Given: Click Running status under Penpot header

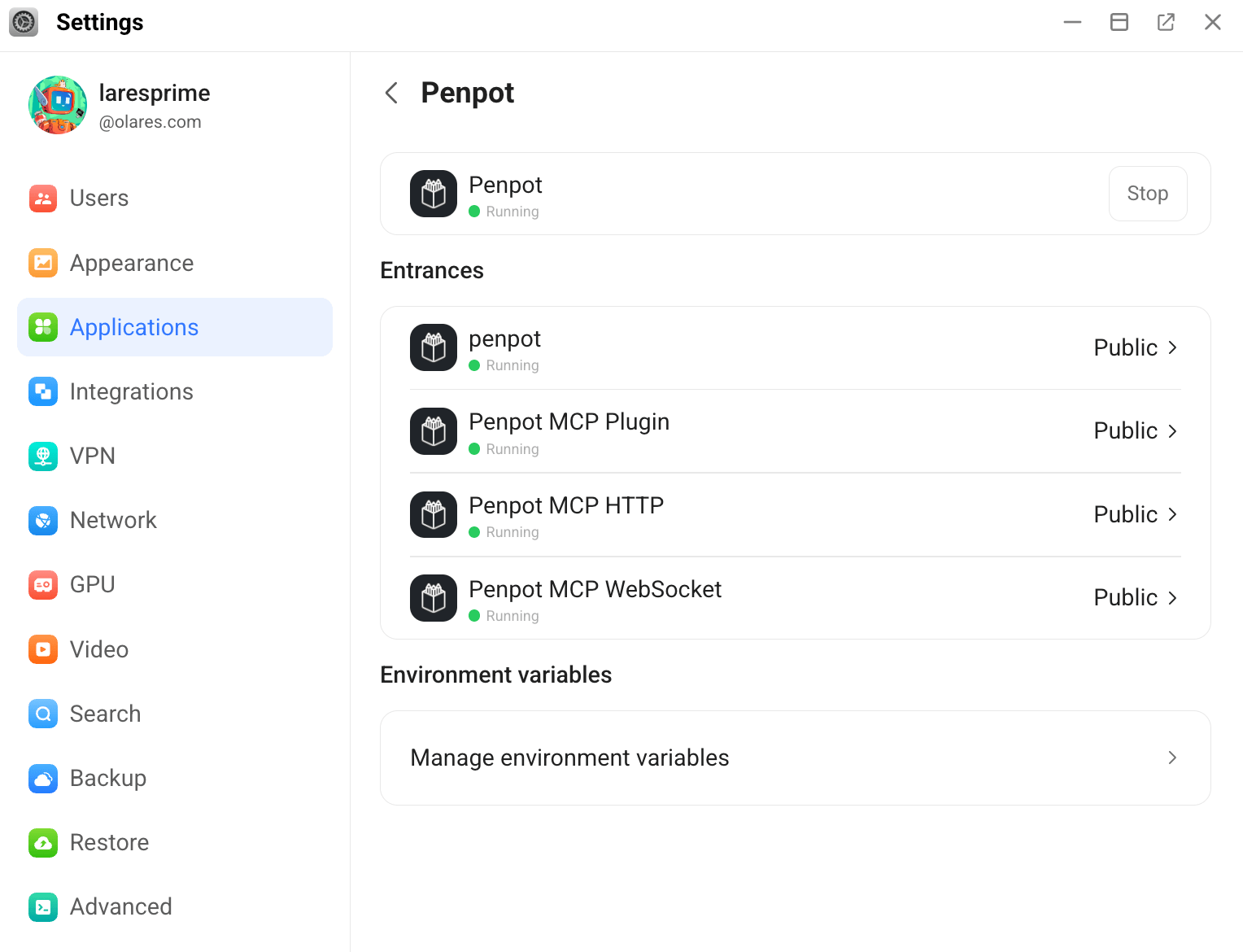Looking at the screenshot, I should click(512, 212).
